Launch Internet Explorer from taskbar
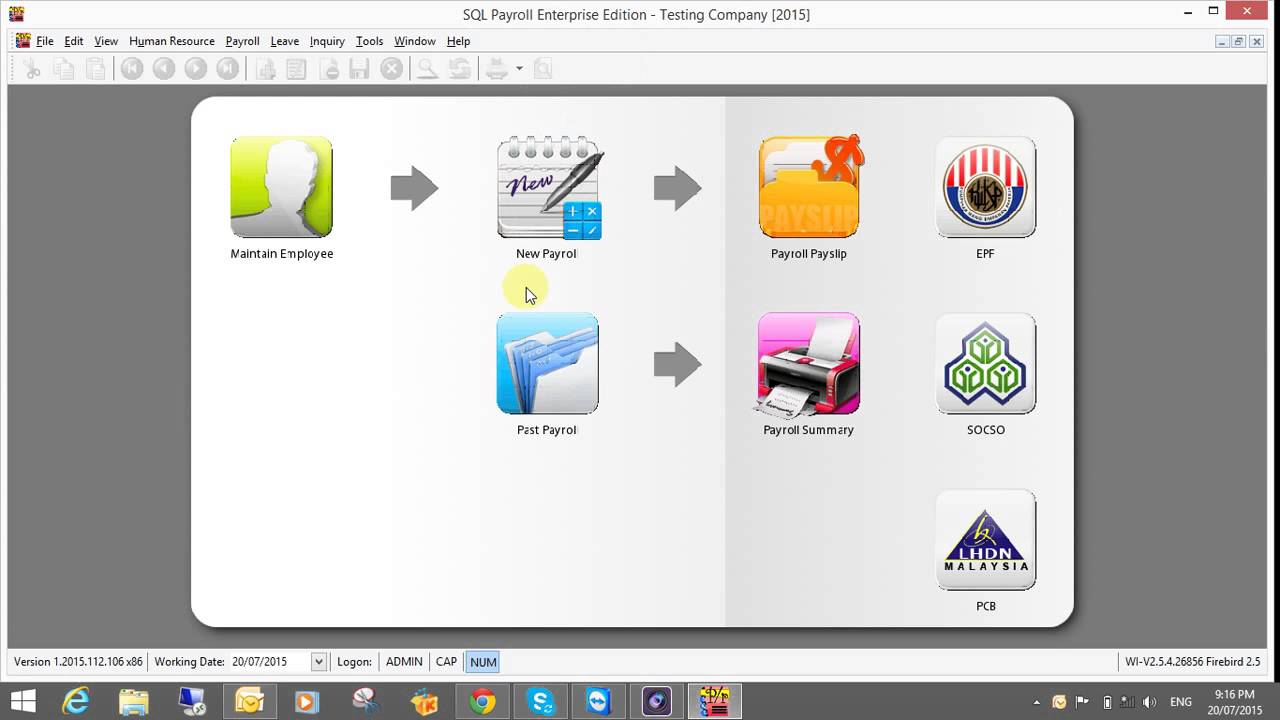This screenshot has width=1280, height=720. (x=76, y=701)
